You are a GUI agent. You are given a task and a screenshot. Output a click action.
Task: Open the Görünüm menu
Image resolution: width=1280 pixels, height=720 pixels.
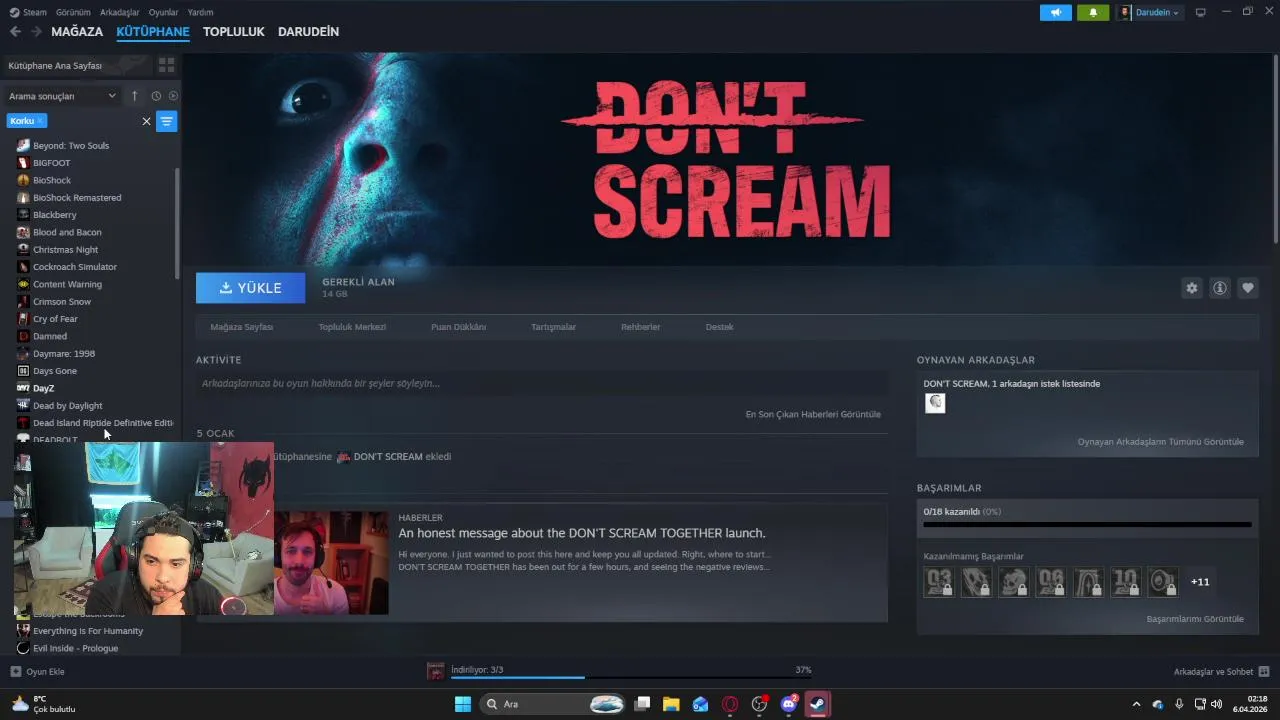coord(73,12)
